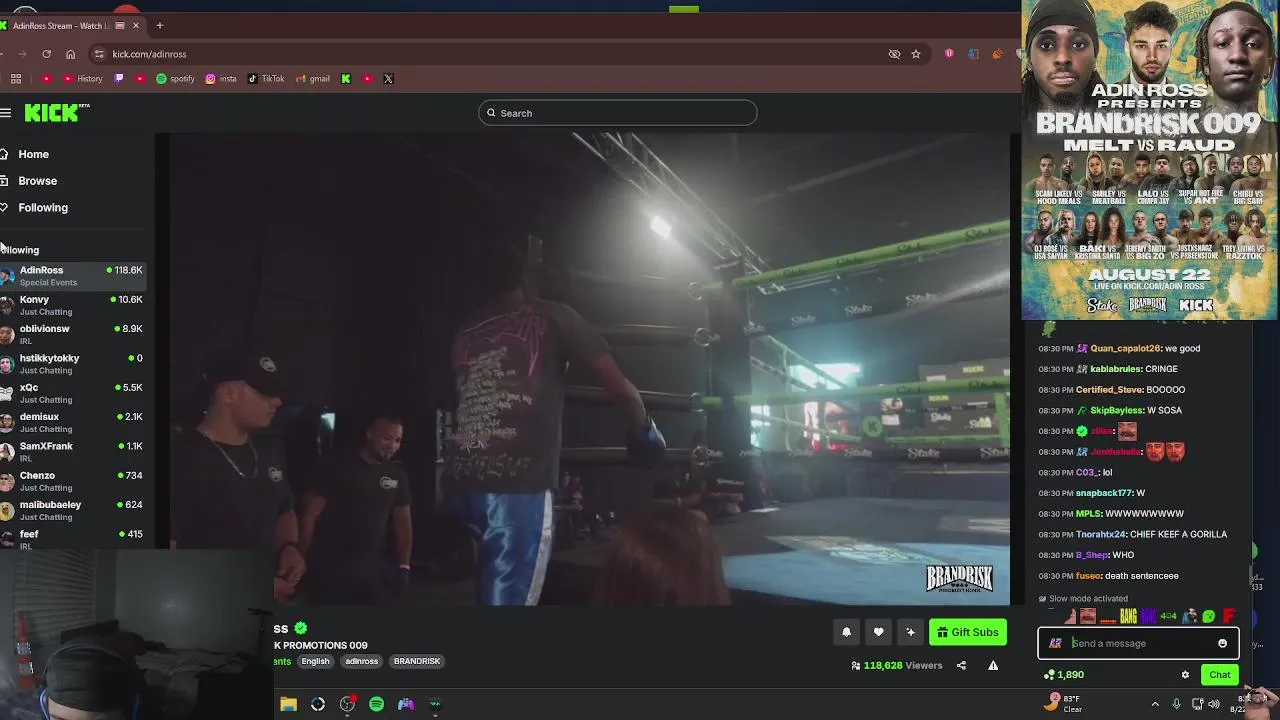Click the taskbar microphone icon
1280x720 pixels.
[x=1176, y=704]
